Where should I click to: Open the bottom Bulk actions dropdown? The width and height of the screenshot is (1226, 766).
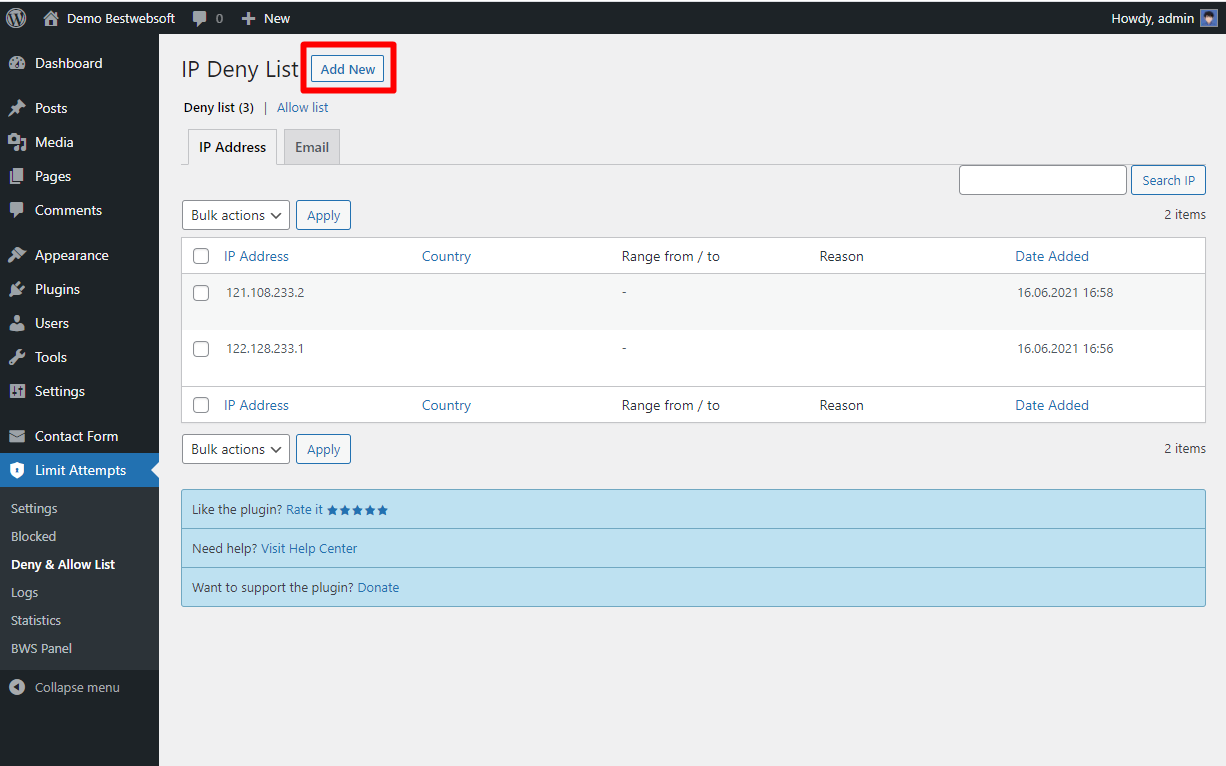point(236,449)
